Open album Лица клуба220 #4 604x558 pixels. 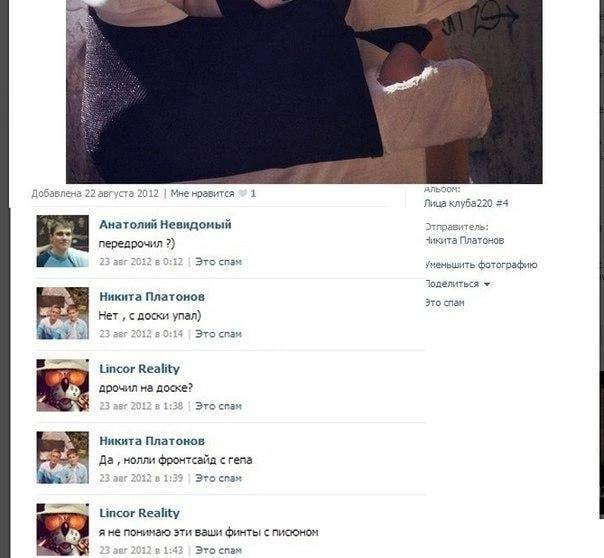coord(466,203)
